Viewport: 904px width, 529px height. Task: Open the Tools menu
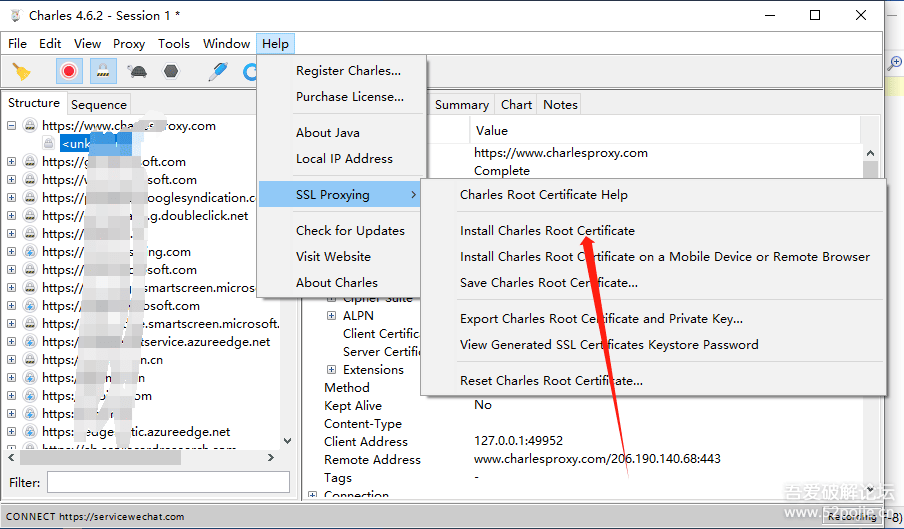[x=174, y=44]
